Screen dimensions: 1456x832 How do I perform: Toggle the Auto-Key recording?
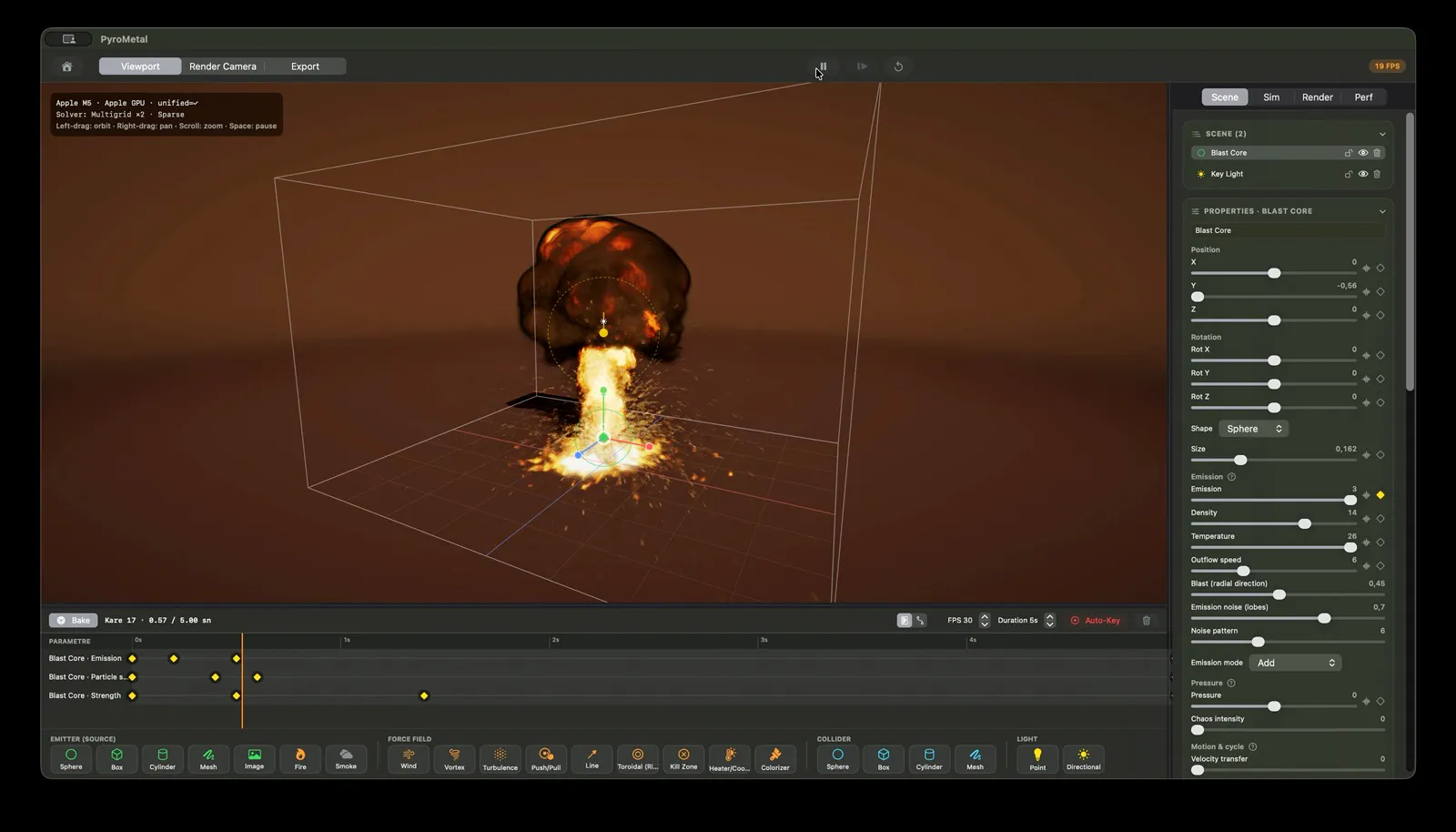tap(1095, 621)
